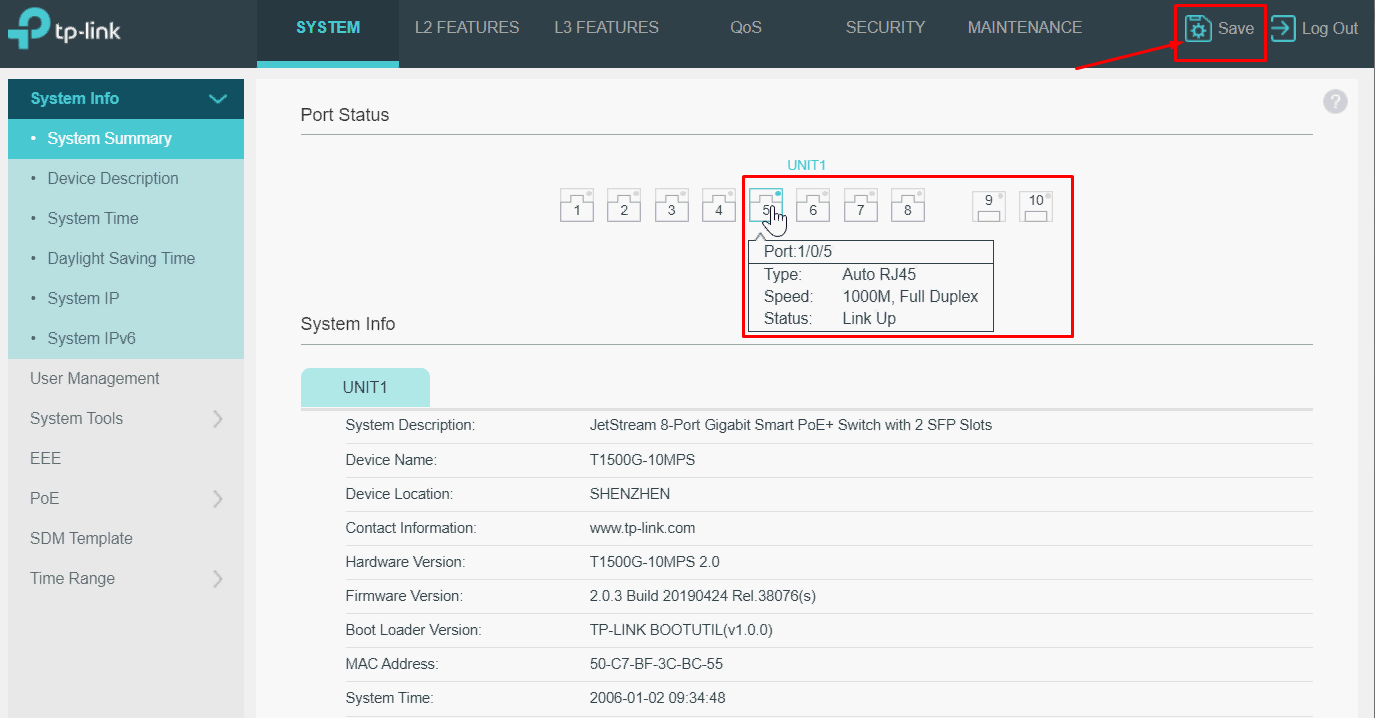Open System IP page
1375x718 pixels.
pyautogui.click(x=126, y=299)
